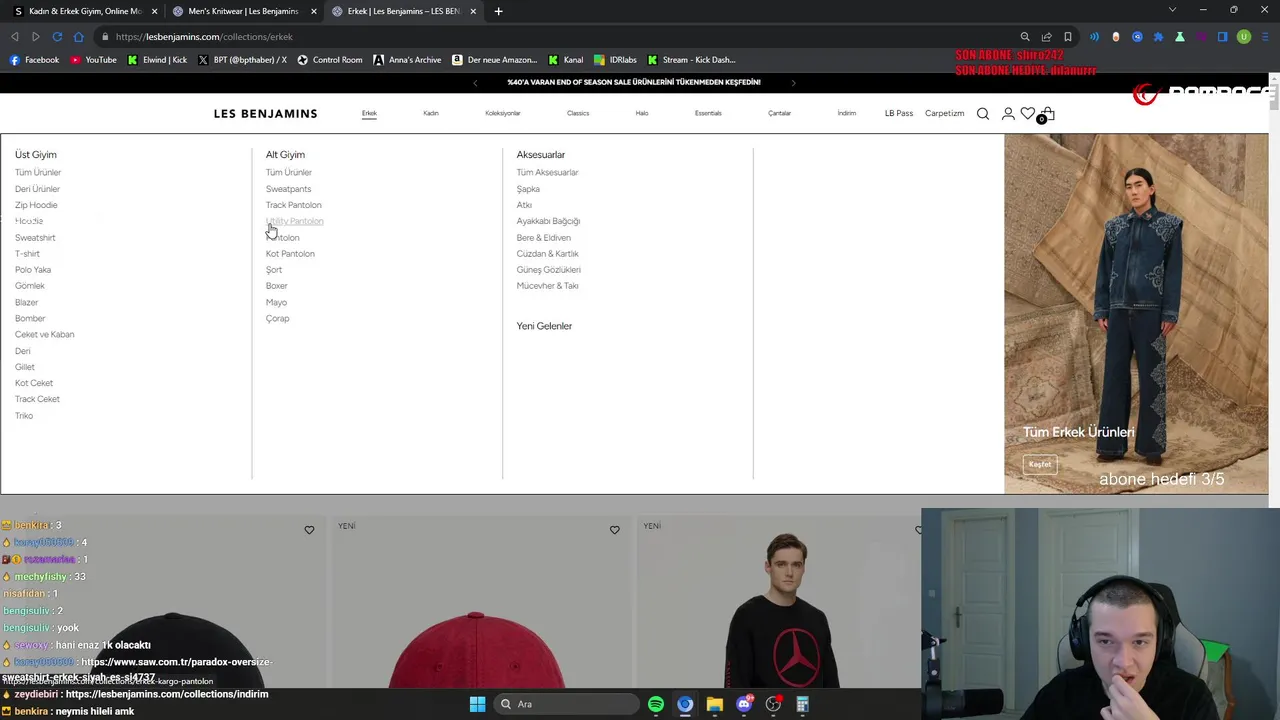
Task: Show previous announcement with left arrow
Action: pyautogui.click(x=475, y=83)
